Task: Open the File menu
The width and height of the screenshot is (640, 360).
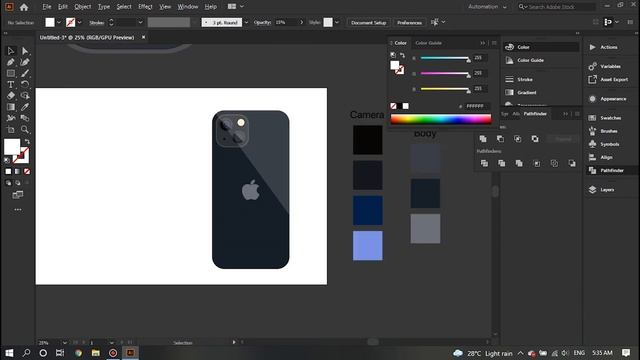Action: pyautogui.click(x=47, y=7)
